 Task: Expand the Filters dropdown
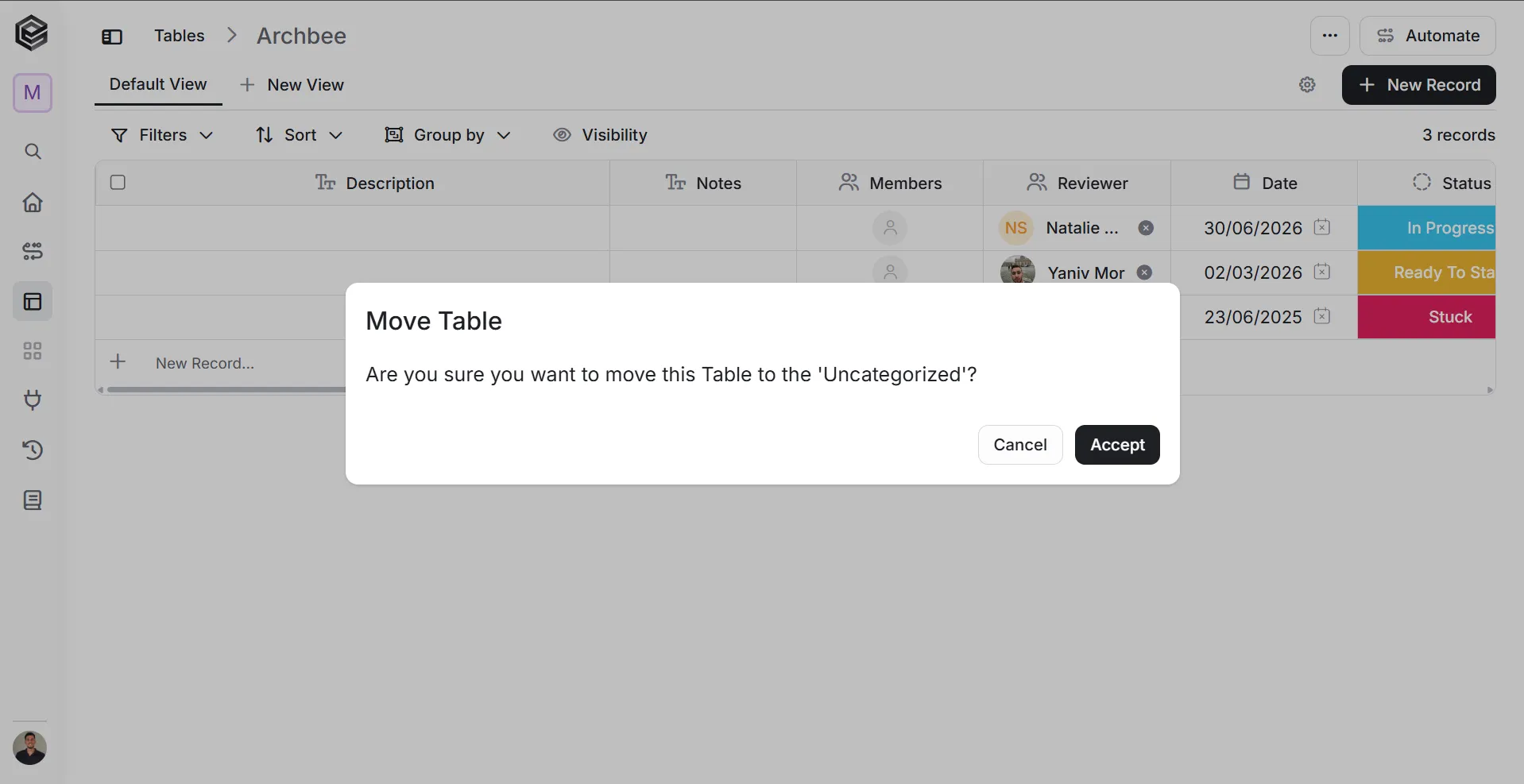click(x=162, y=135)
